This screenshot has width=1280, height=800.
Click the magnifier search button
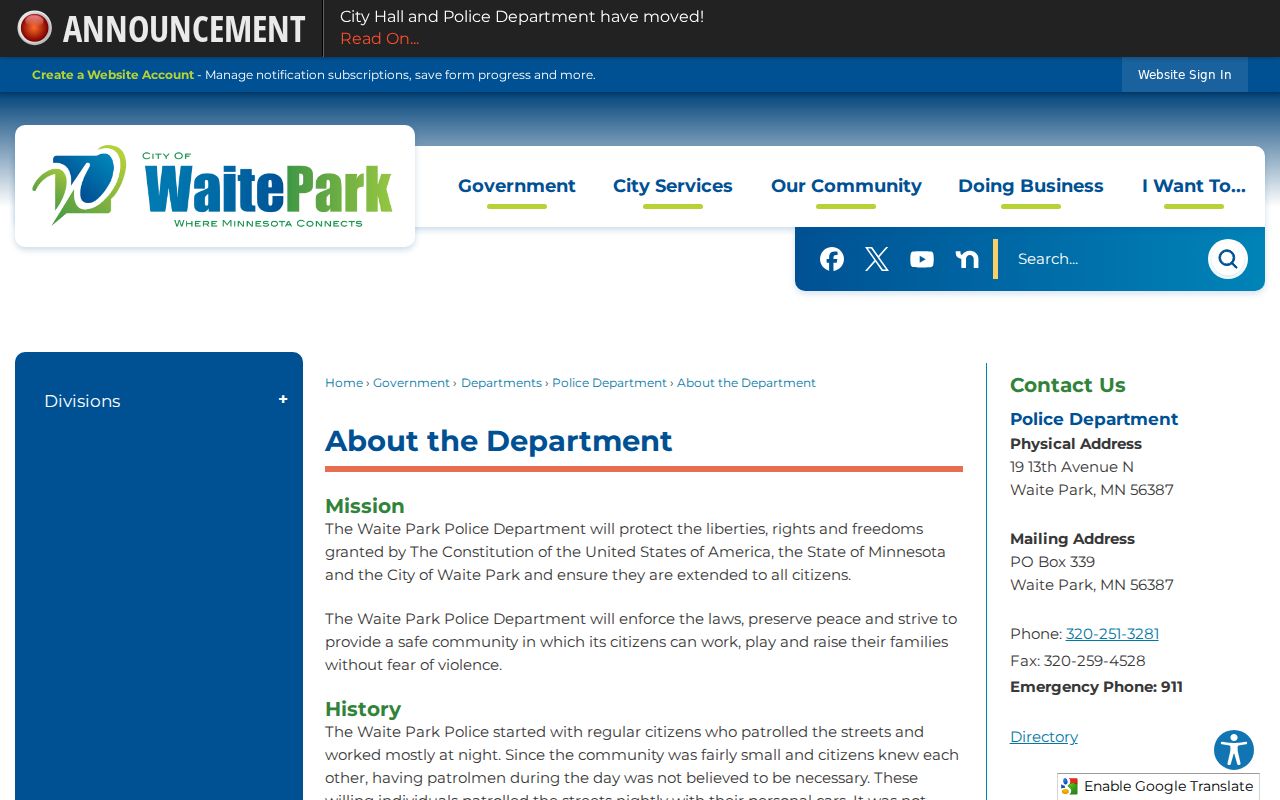1228,259
